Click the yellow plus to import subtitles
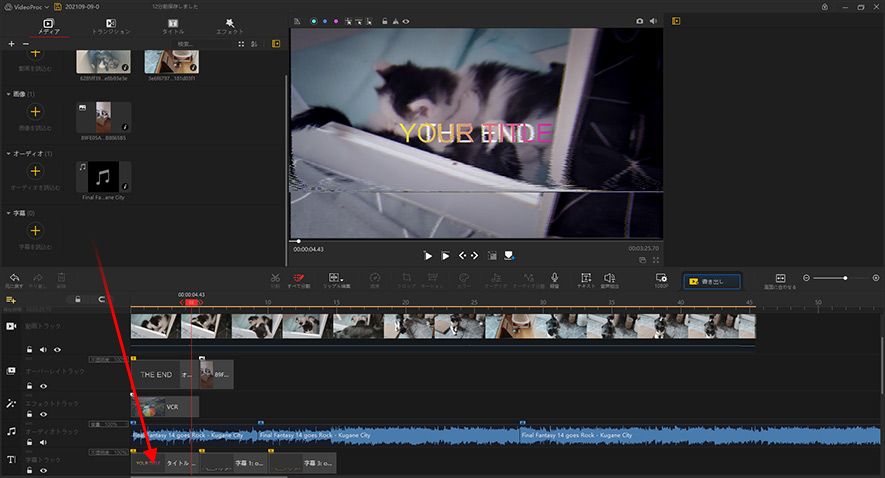Viewport: 885px width, 478px height. pos(35,230)
